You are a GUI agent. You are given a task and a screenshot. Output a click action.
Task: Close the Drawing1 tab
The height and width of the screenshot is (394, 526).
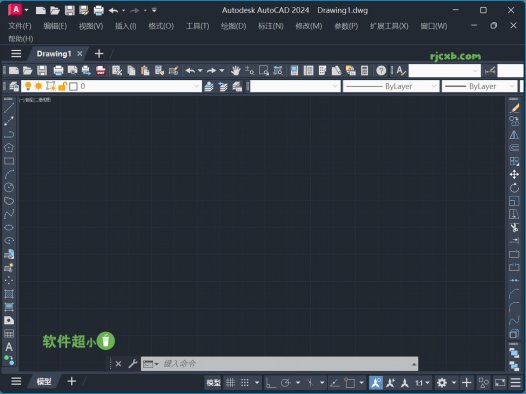click(x=80, y=54)
